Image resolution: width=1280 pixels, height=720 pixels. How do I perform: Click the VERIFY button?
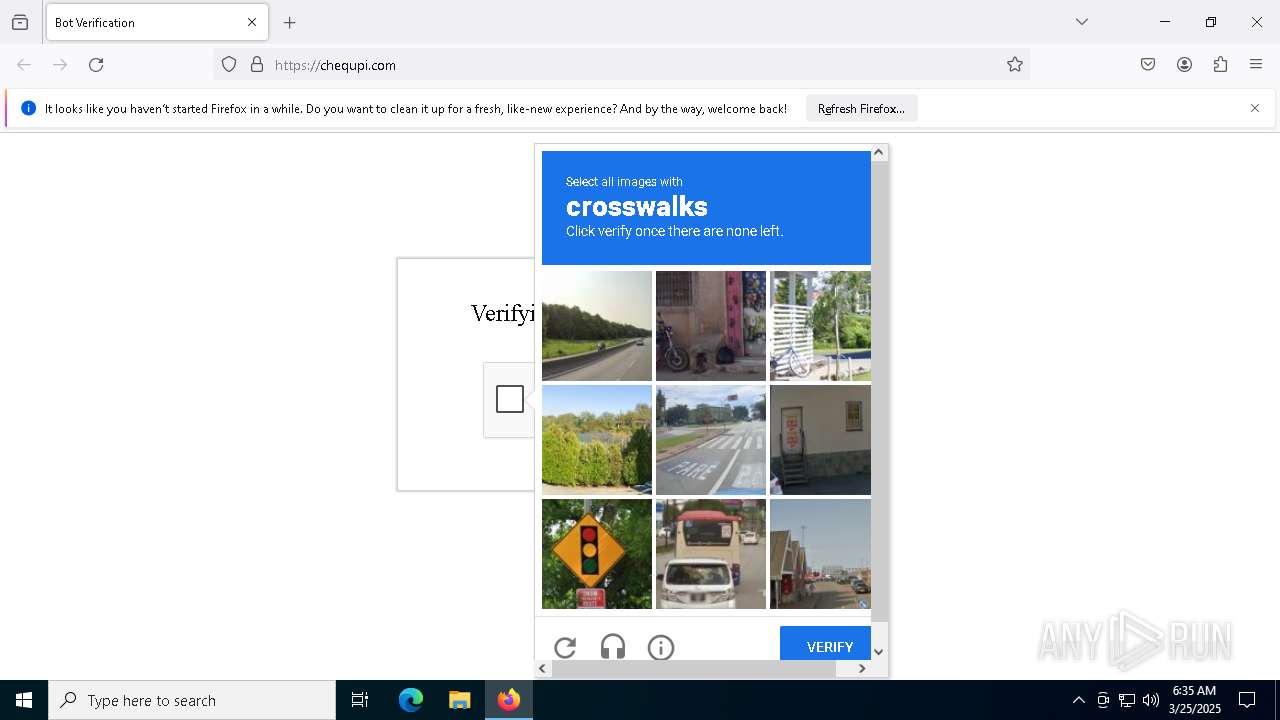826,644
